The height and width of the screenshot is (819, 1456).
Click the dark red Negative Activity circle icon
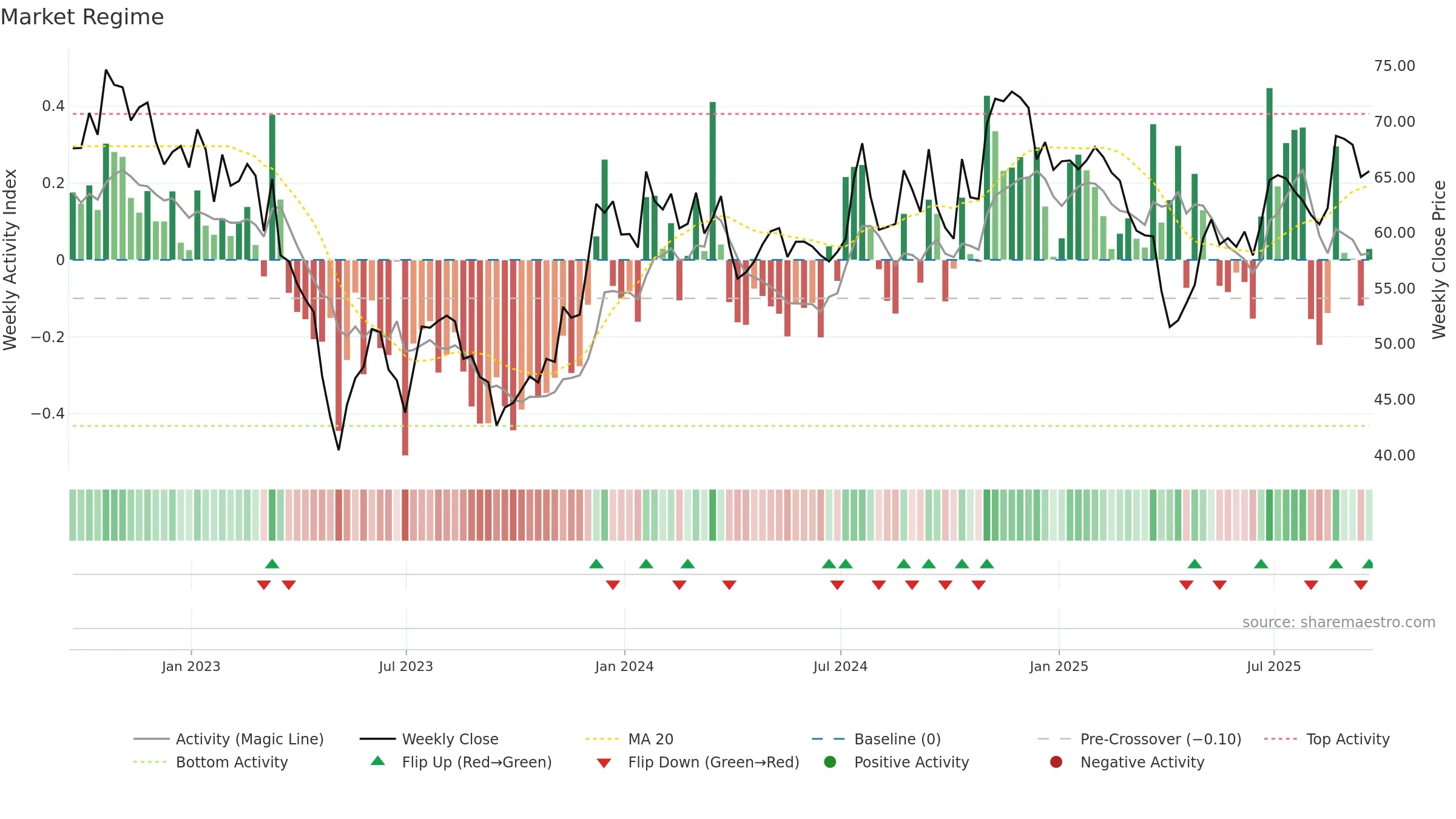click(1056, 762)
